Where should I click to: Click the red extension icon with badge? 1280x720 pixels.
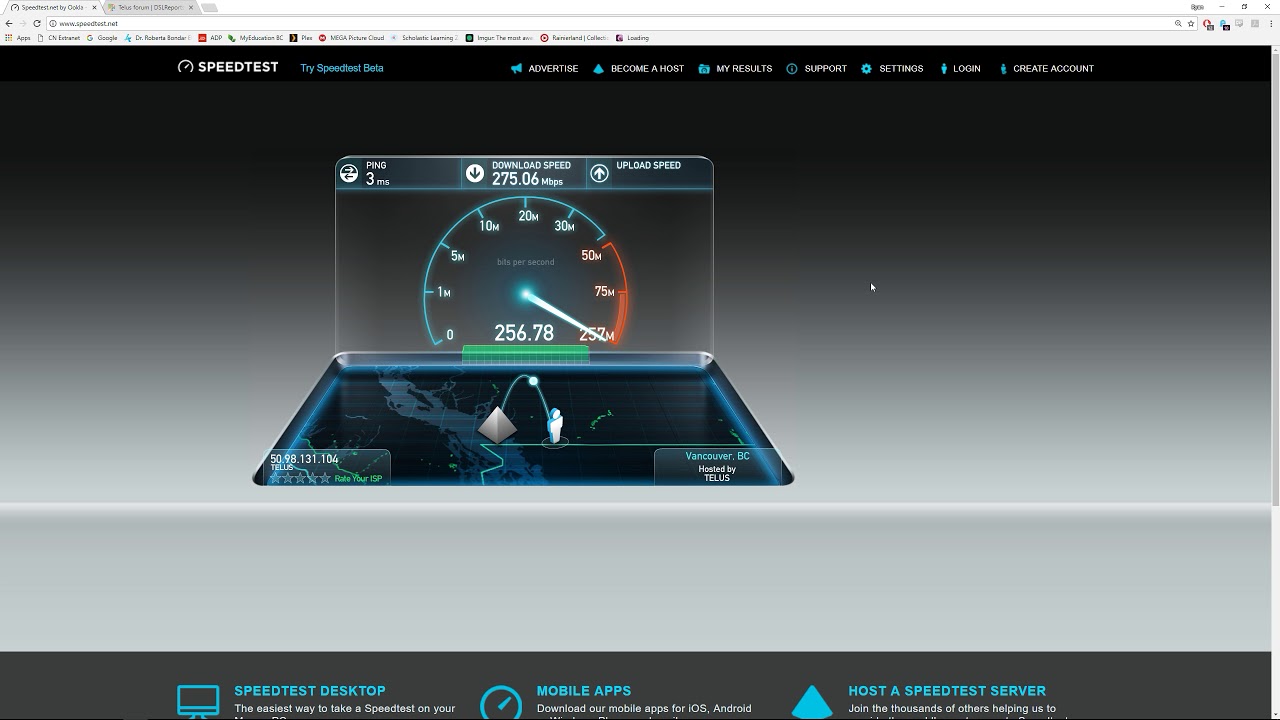(1208, 24)
